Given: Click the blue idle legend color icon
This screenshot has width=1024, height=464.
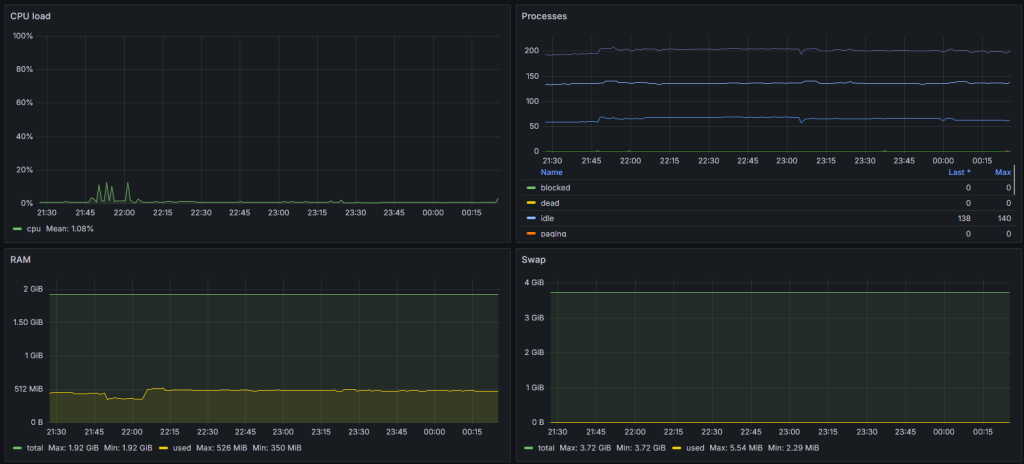Looking at the screenshot, I should coord(530,218).
